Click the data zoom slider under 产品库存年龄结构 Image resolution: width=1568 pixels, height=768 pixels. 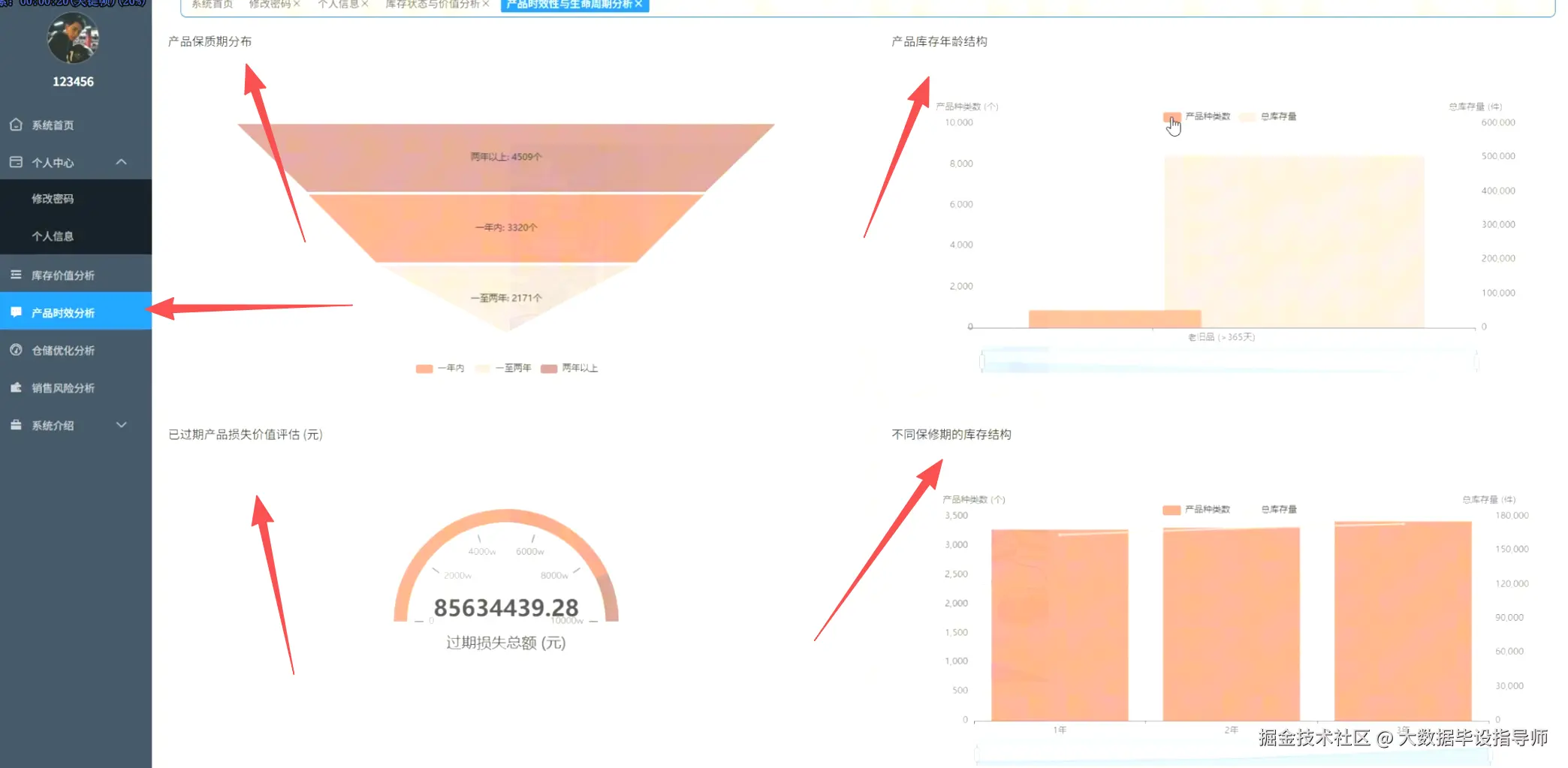coord(1229,361)
